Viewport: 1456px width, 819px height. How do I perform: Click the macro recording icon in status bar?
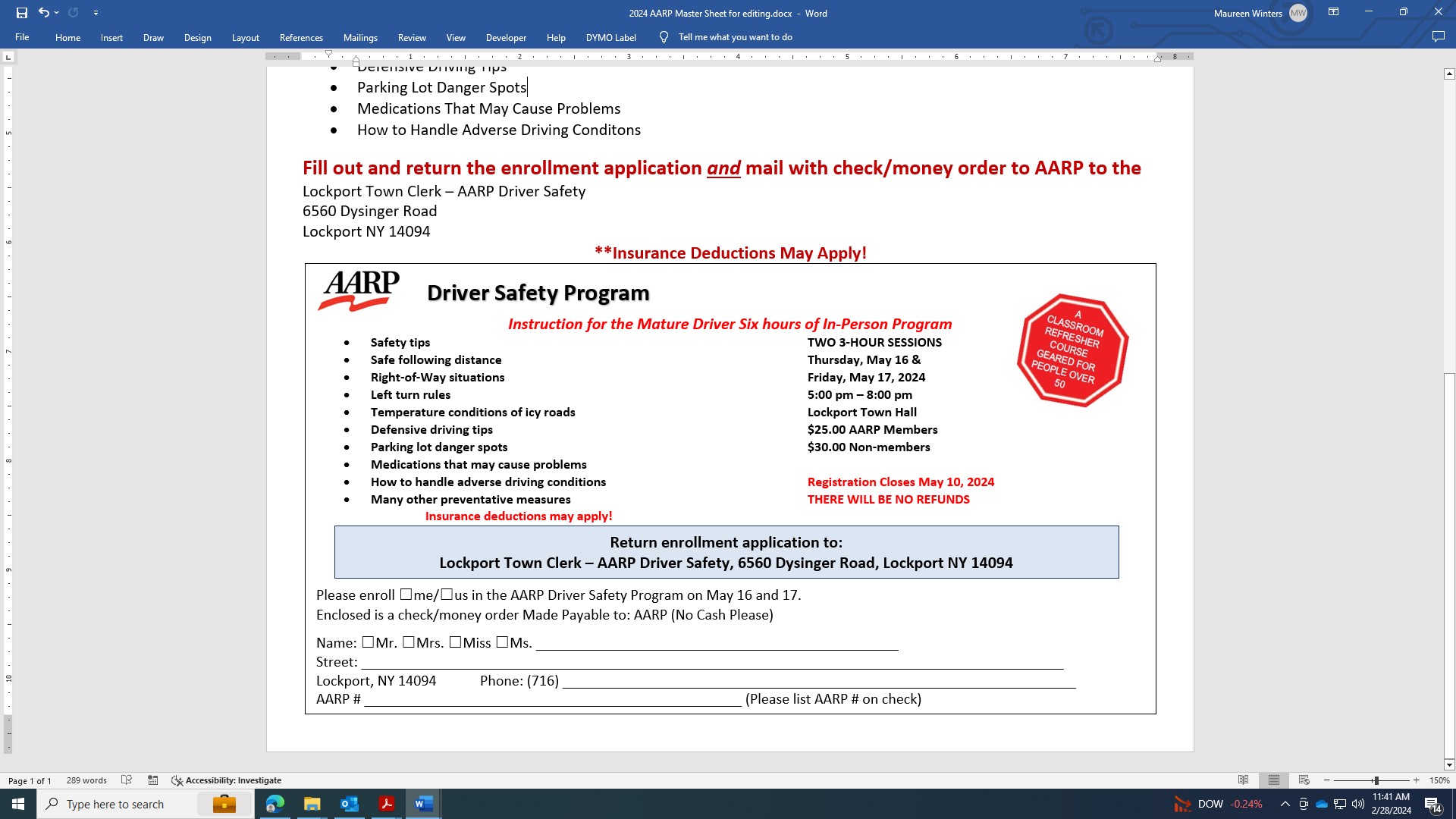click(x=152, y=780)
